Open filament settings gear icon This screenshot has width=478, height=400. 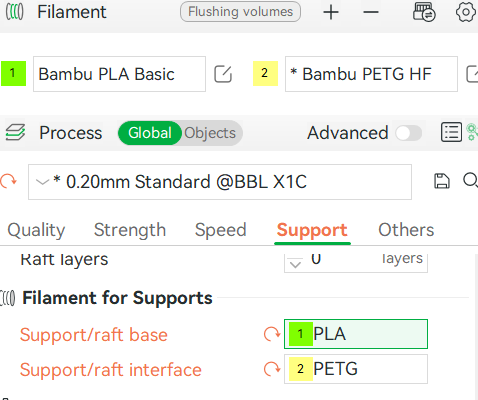(x=465, y=12)
